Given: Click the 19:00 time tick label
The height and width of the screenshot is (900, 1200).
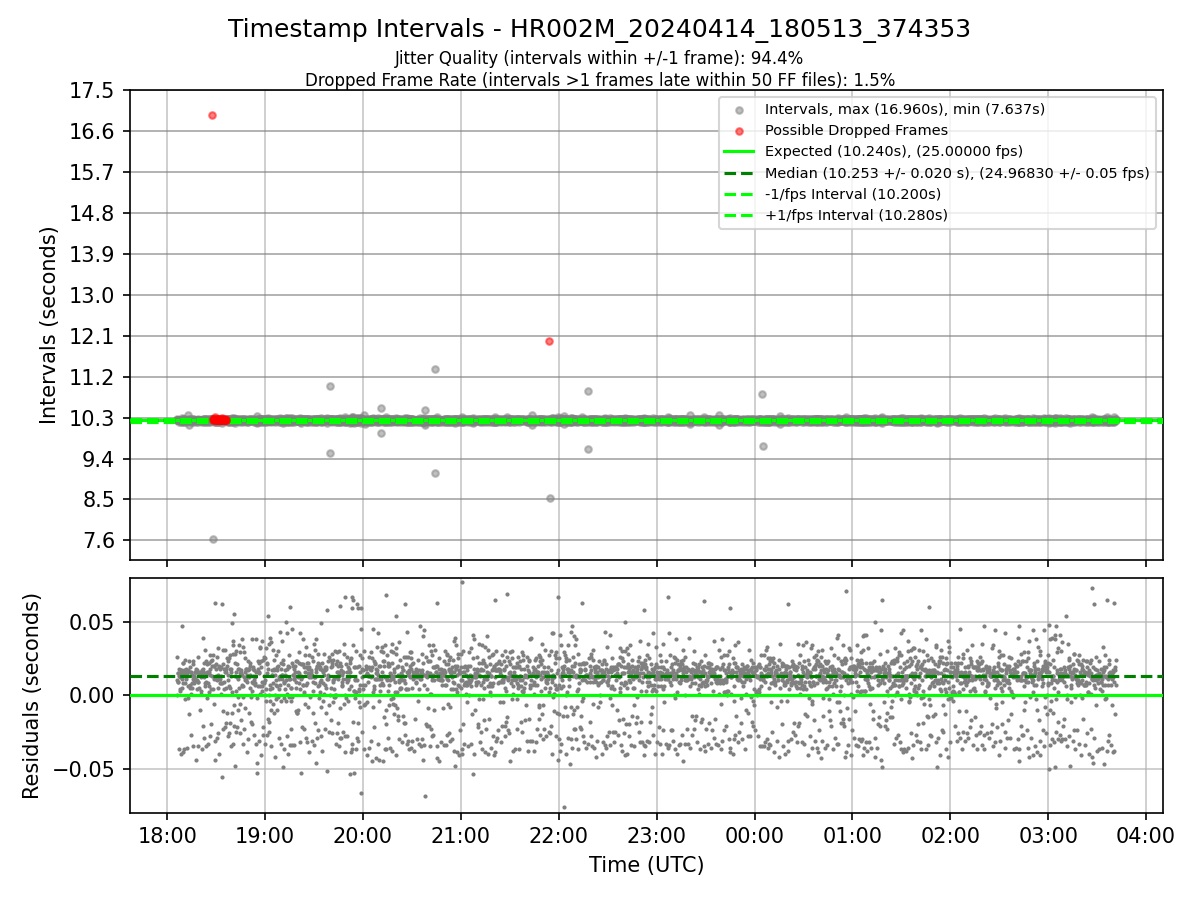Looking at the screenshot, I should (265, 834).
